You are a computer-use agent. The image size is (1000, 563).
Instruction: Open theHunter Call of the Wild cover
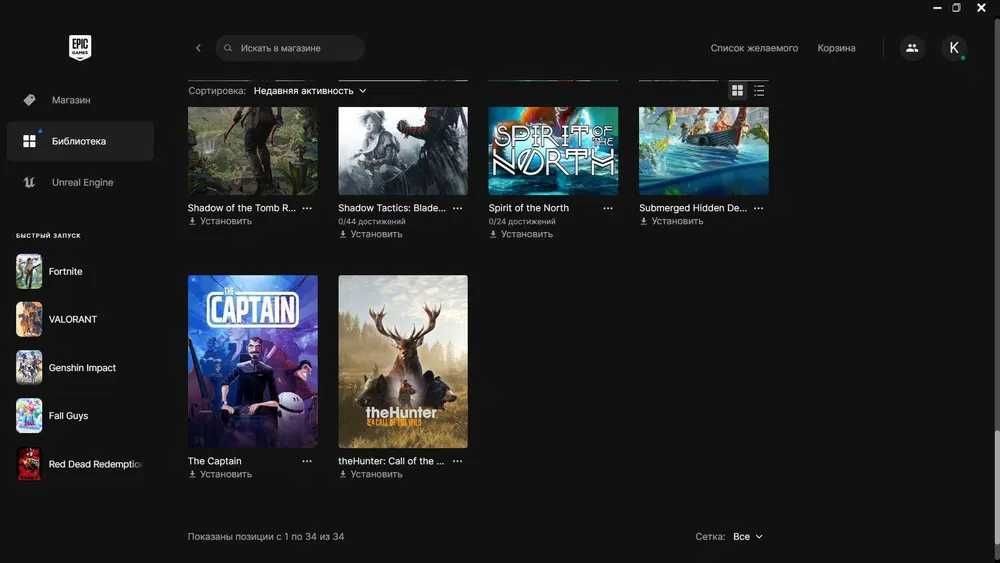(x=403, y=362)
